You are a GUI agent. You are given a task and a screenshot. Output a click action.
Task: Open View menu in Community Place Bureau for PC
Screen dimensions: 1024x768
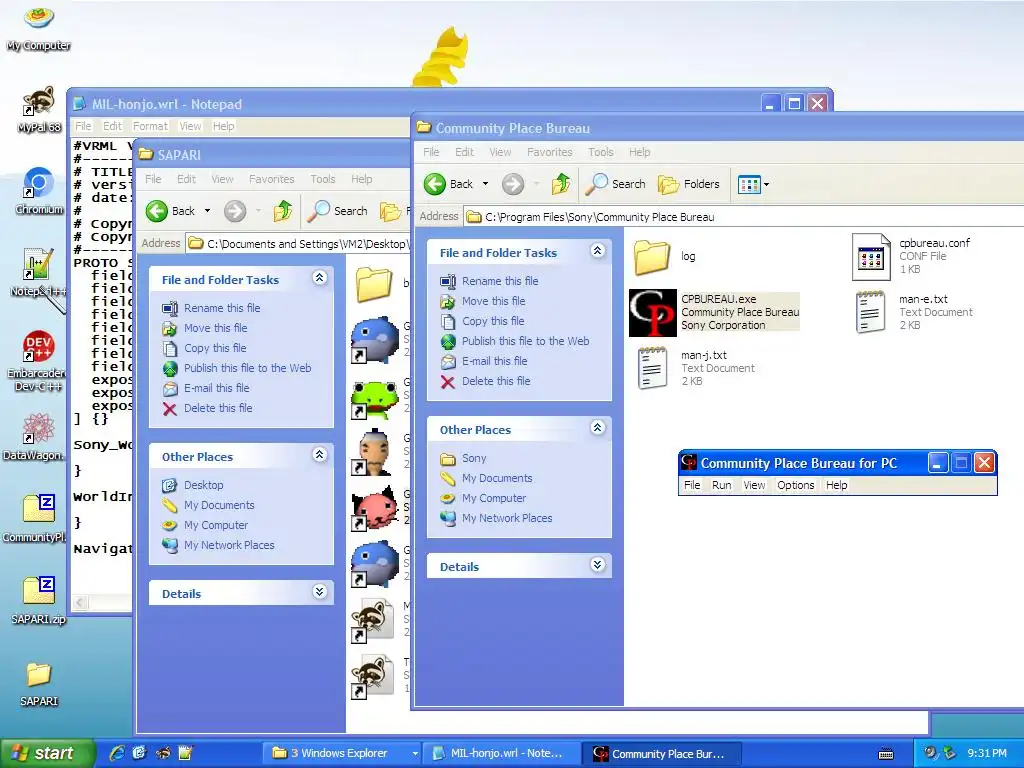pos(754,485)
